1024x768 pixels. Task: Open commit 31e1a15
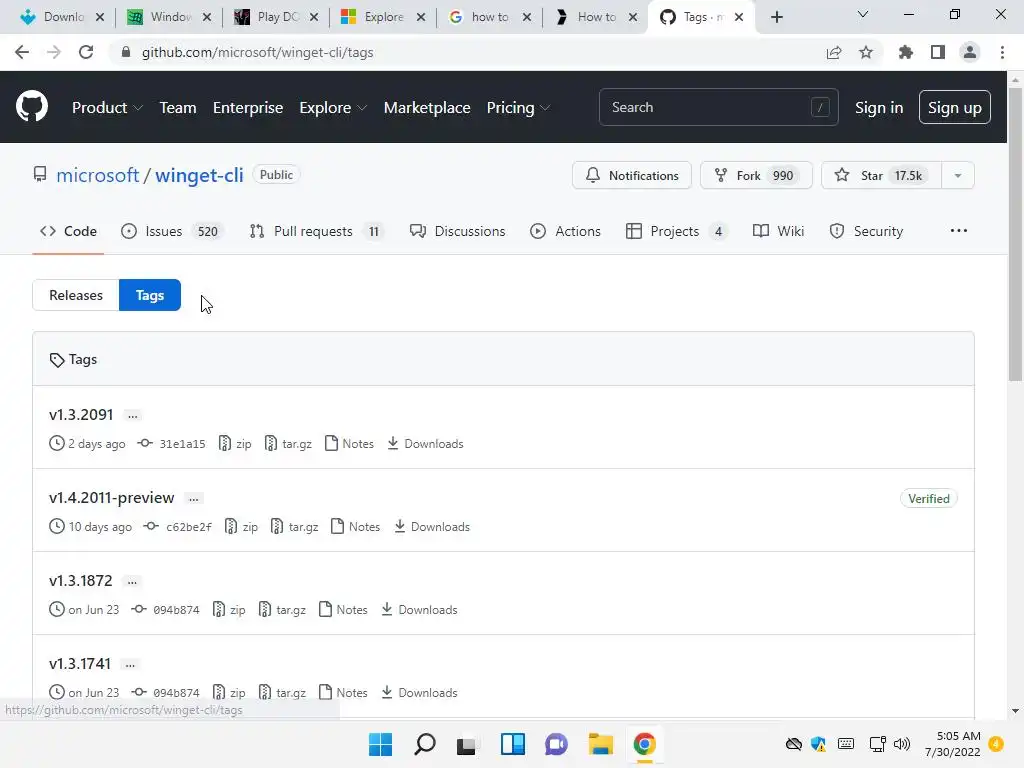point(172,443)
